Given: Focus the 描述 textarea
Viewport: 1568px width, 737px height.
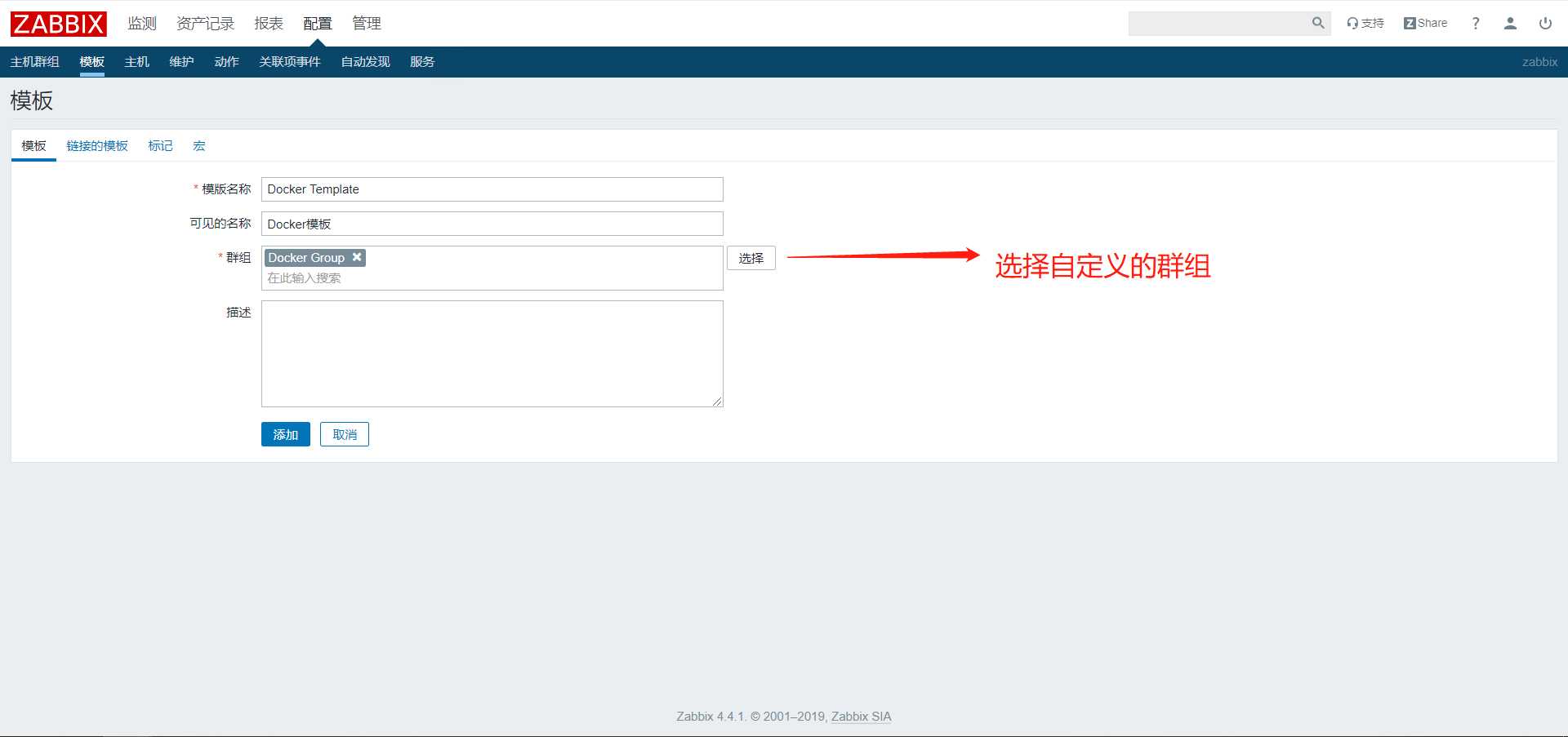Looking at the screenshot, I should tap(492, 353).
